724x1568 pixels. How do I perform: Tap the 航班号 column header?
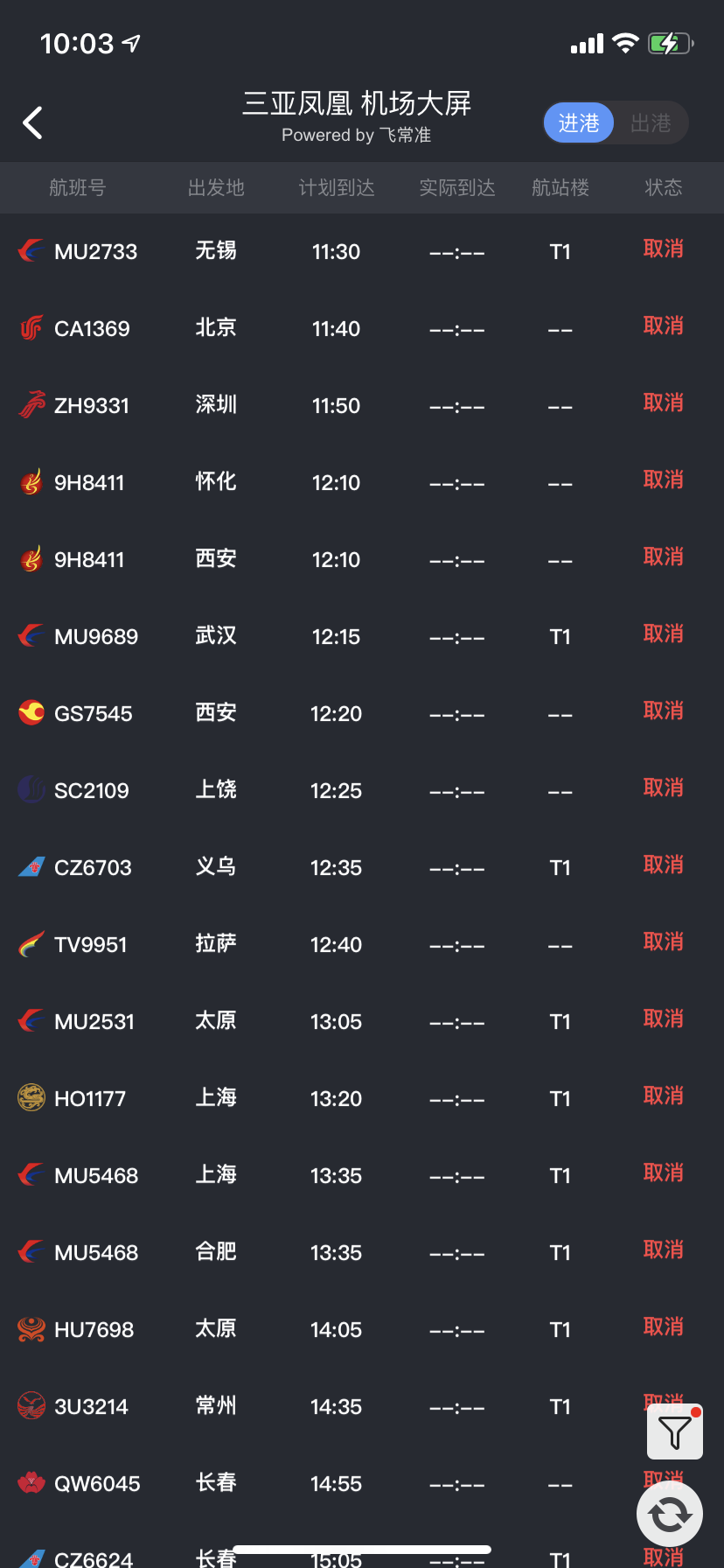(77, 187)
